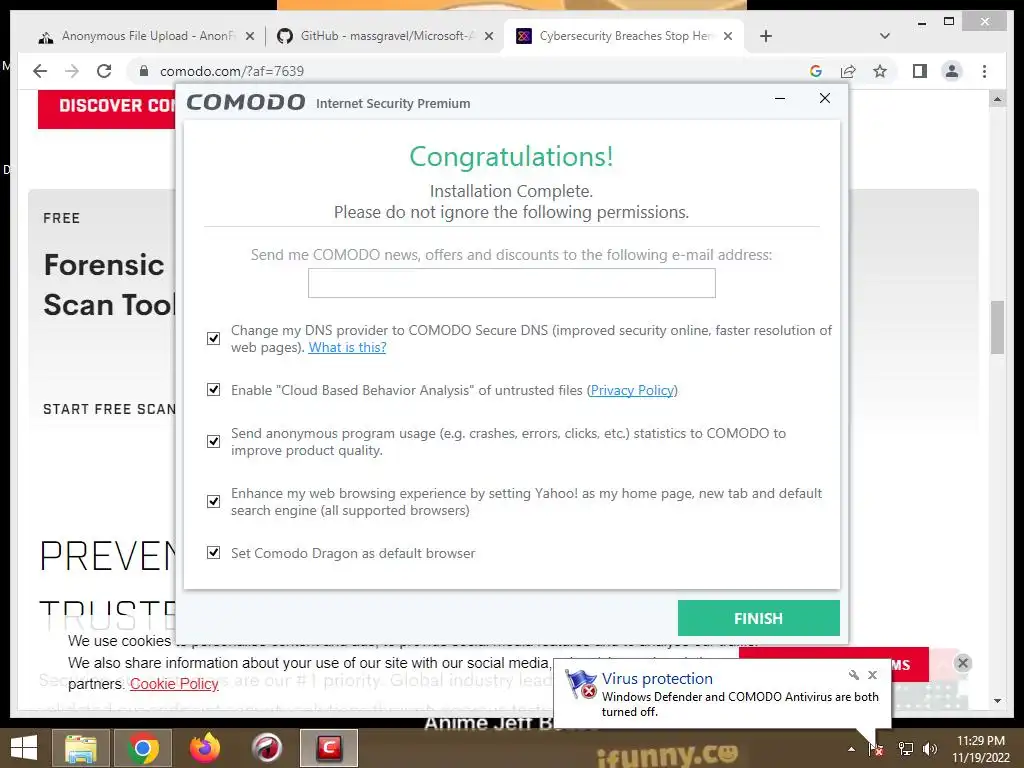1024x768 pixels.
Task: Click the taskbar clock showing 11:29 PM
Action: pos(981,749)
